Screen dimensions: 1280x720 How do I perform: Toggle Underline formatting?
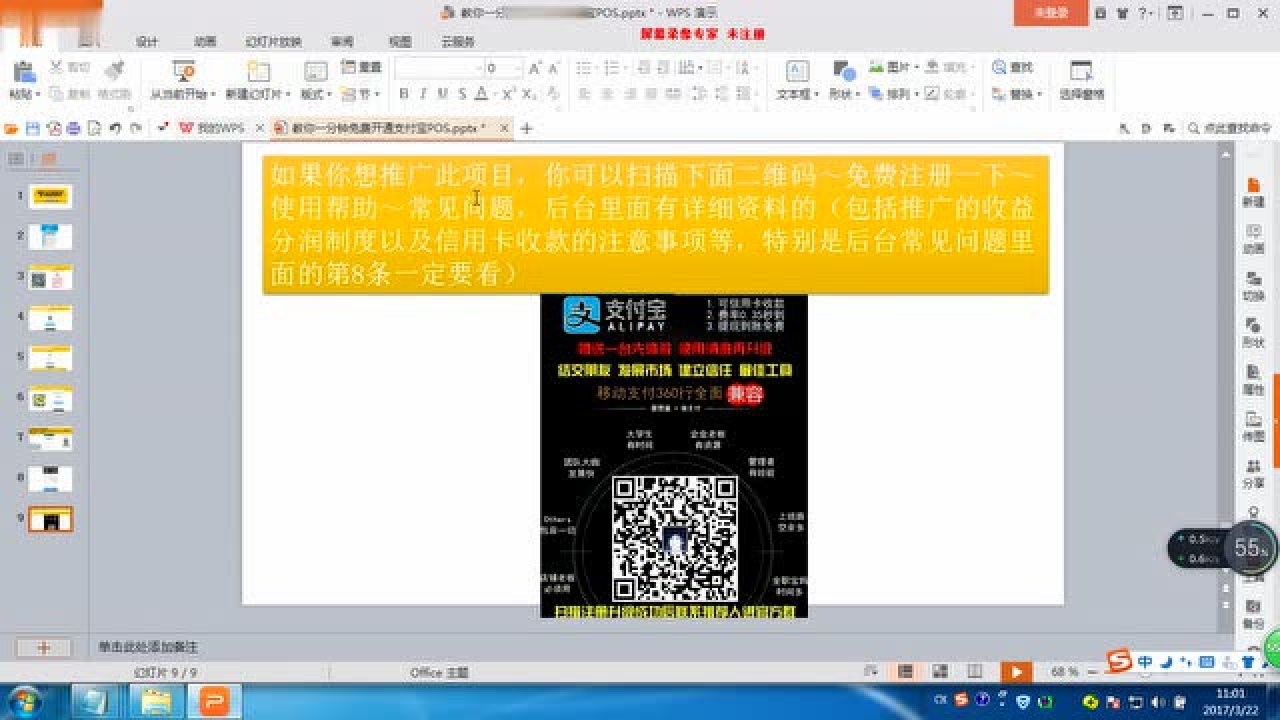[442, 94]
